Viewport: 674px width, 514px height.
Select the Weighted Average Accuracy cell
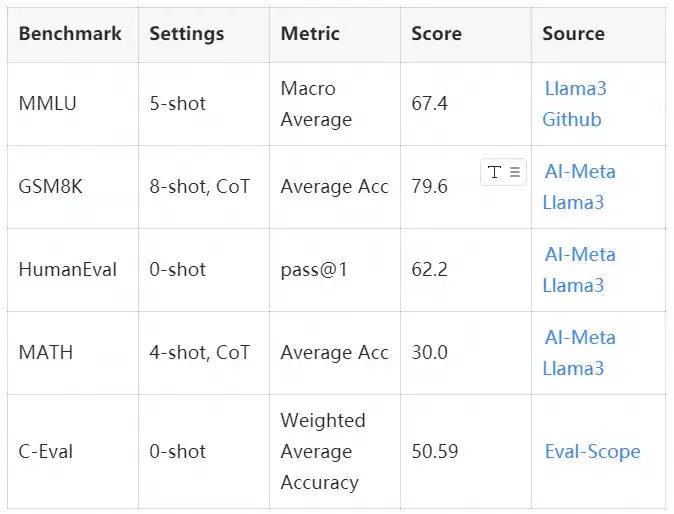click(335, 452)
